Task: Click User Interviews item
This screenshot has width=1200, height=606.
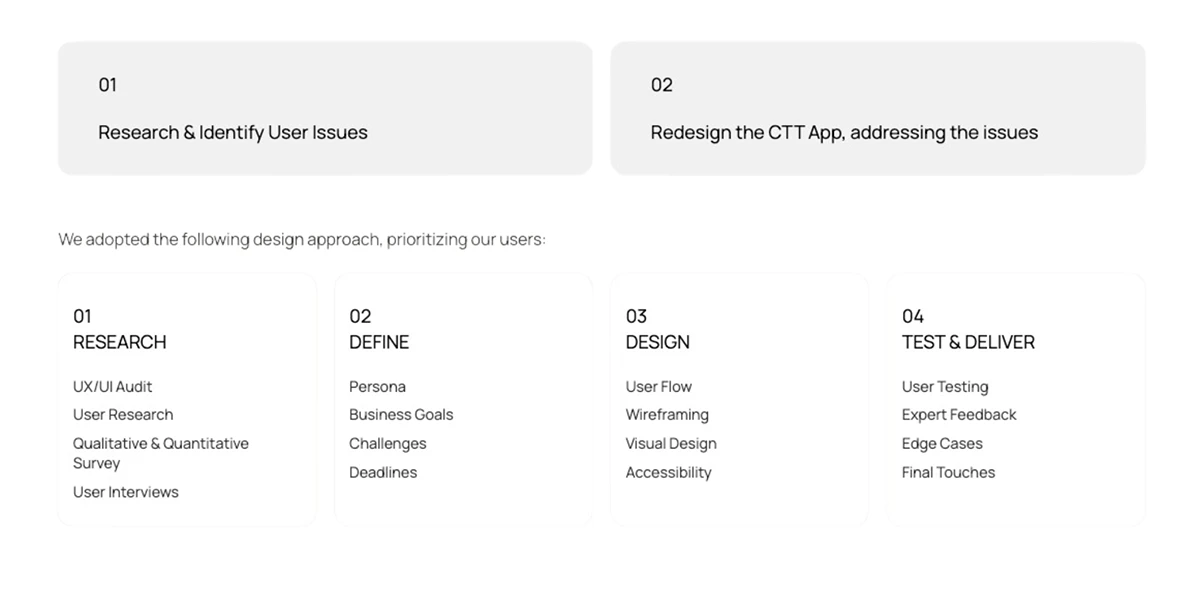Action: [126, 492]
